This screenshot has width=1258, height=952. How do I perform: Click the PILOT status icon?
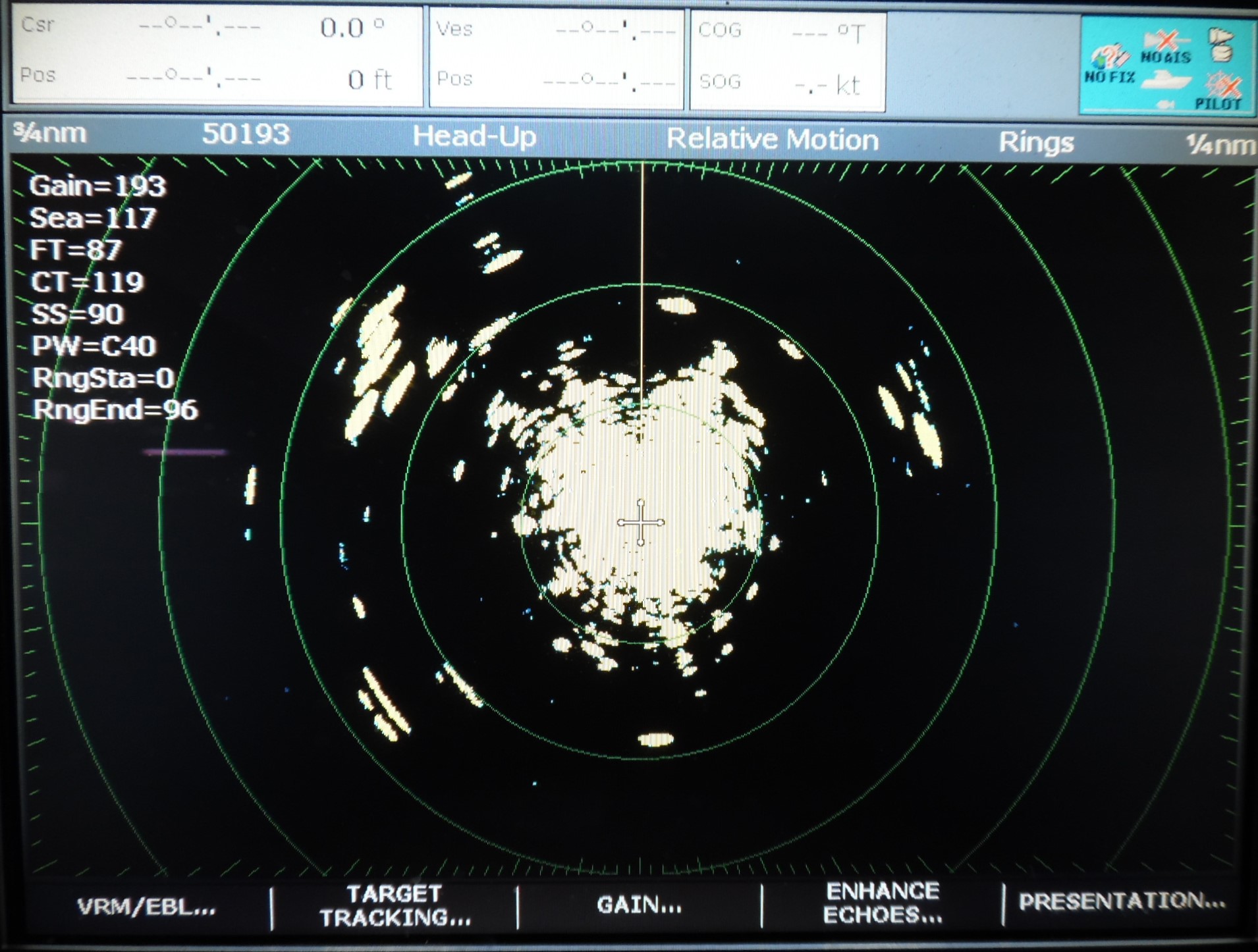point(1222,84)
